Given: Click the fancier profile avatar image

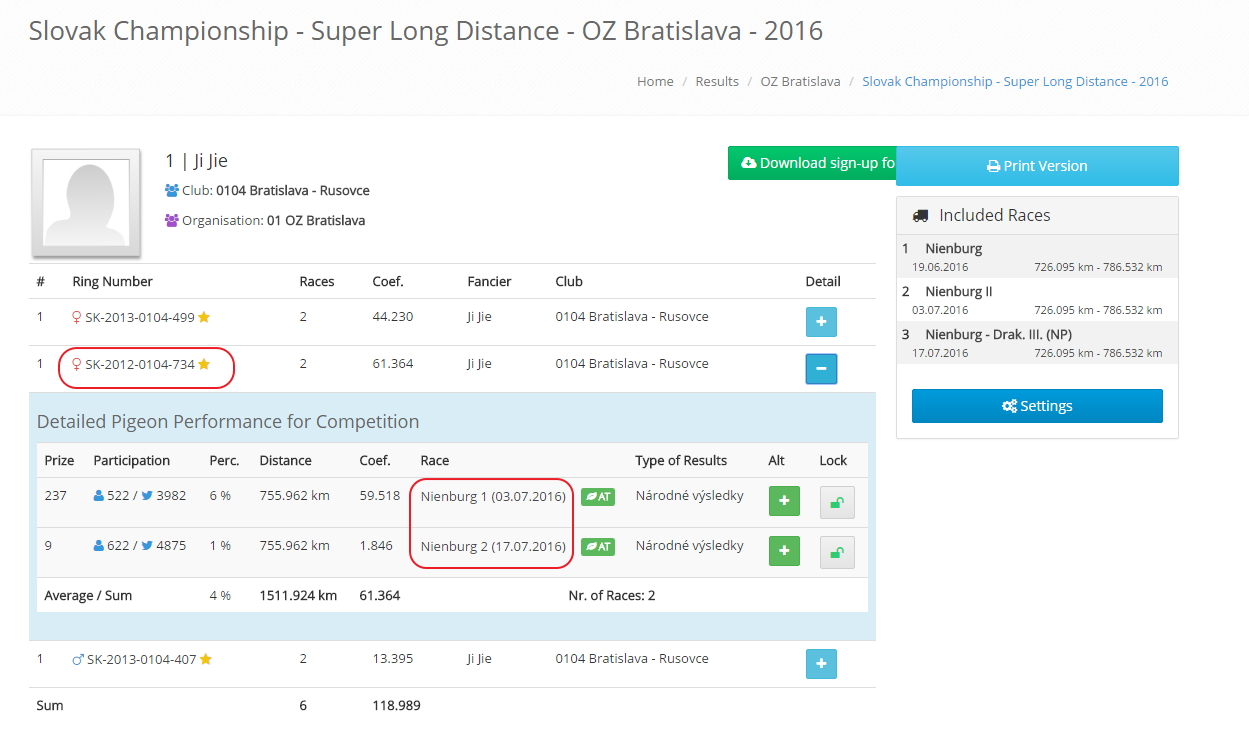Looking at the screenshot, I should pos(86,203).
